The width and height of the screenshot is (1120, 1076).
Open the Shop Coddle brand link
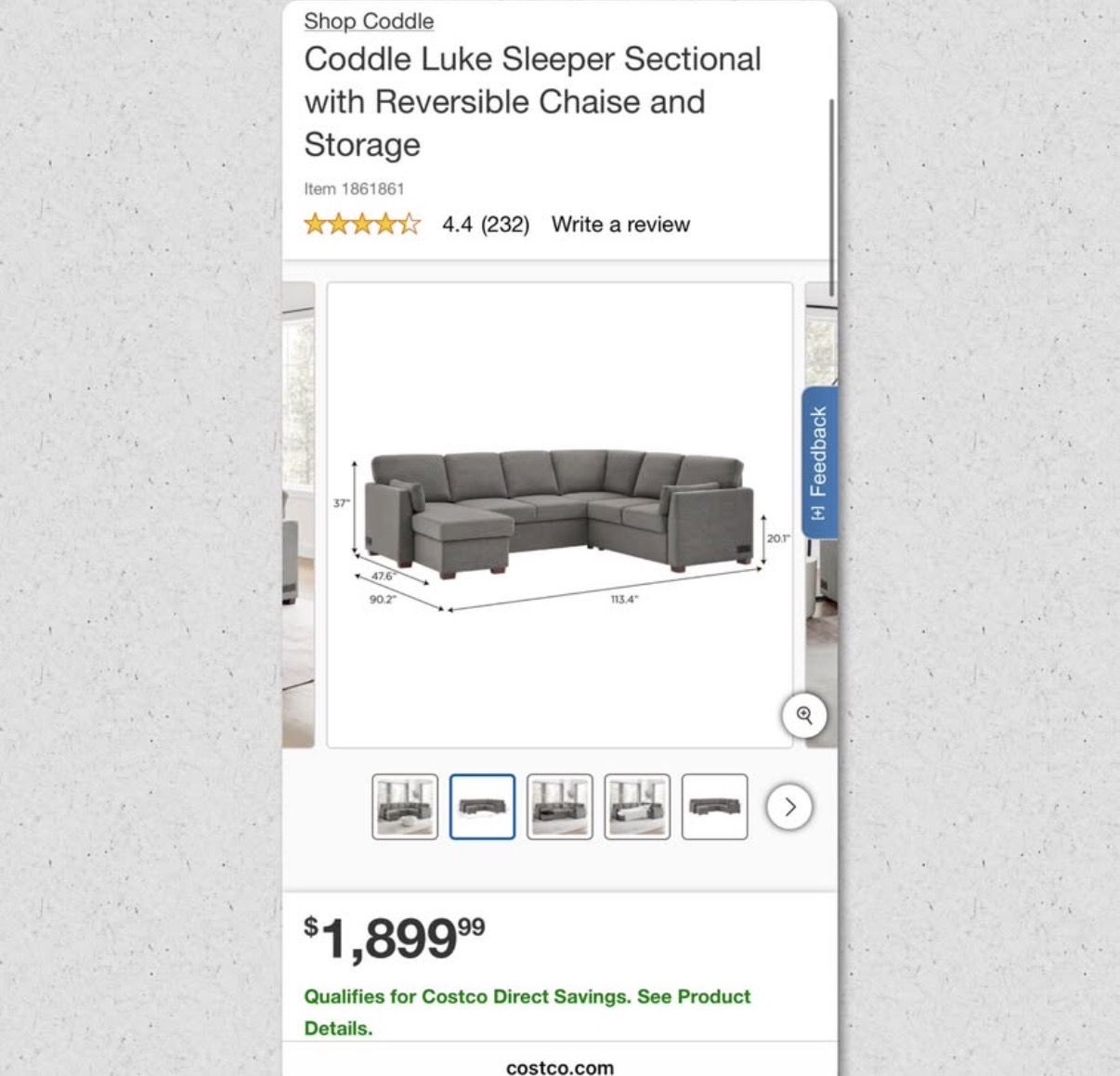click(369, 20)
